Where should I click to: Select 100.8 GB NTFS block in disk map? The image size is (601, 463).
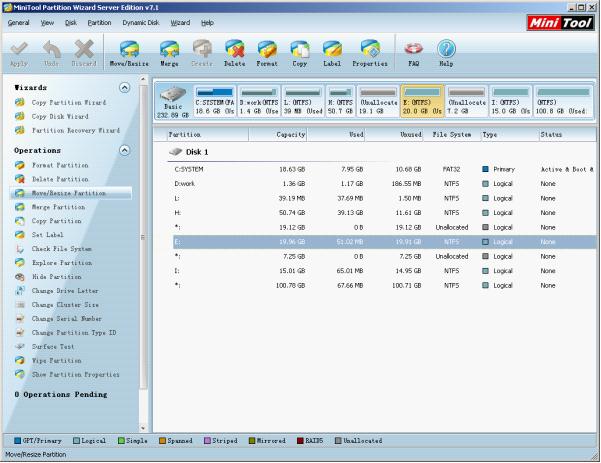(563, 101)
